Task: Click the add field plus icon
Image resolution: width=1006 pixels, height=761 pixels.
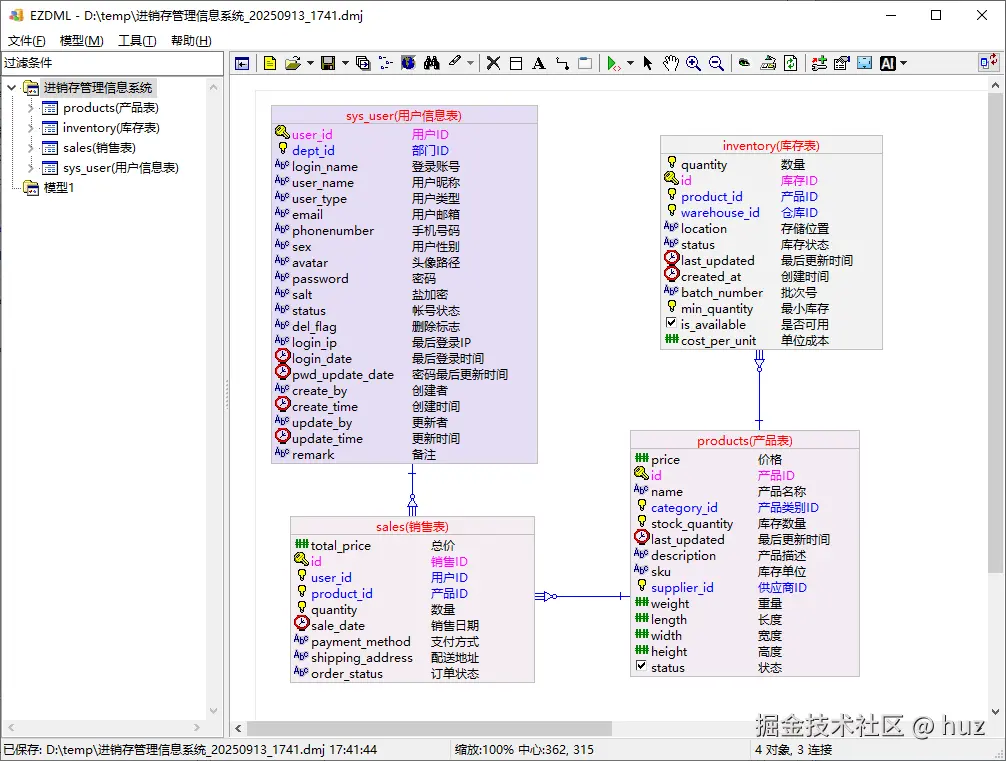Action: point(819,63)
